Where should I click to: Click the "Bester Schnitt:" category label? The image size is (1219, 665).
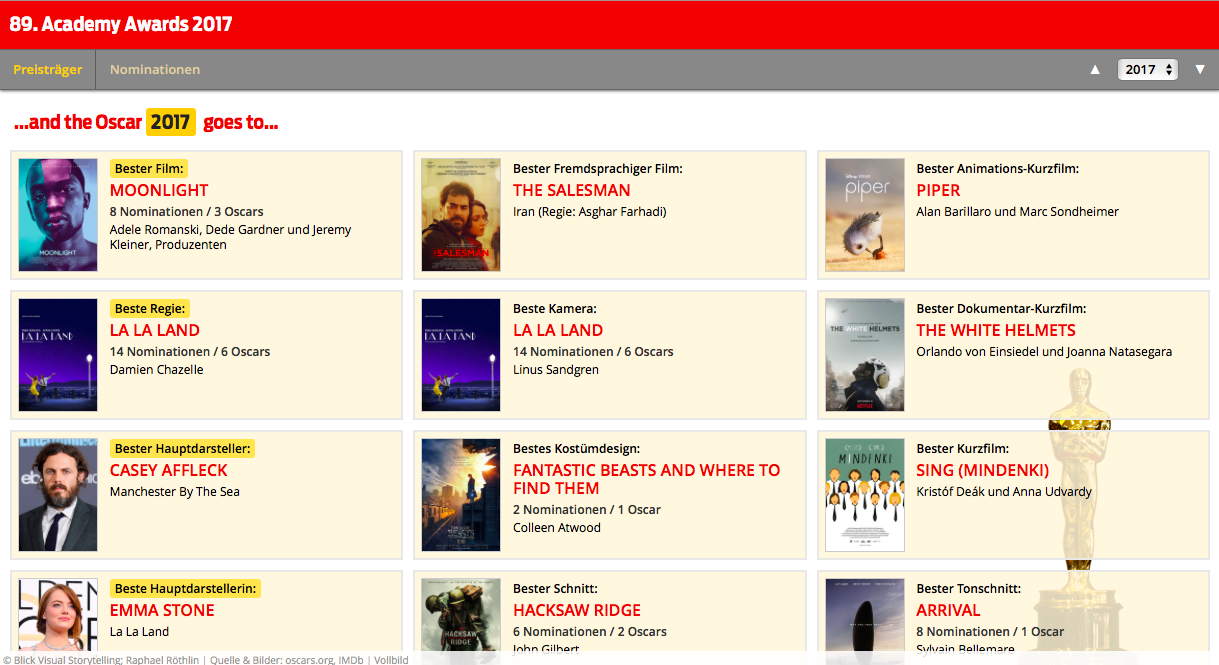555,589
